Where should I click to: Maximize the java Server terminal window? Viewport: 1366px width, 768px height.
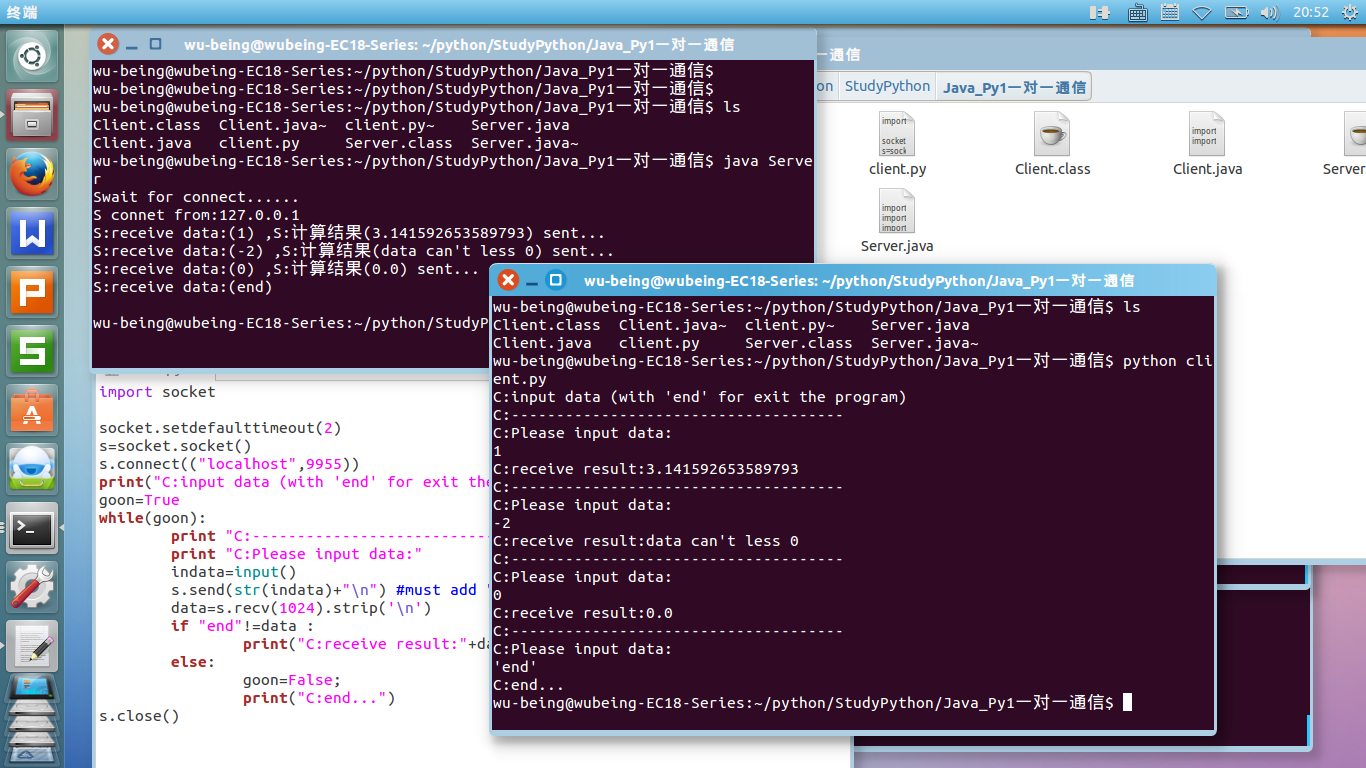156,44
